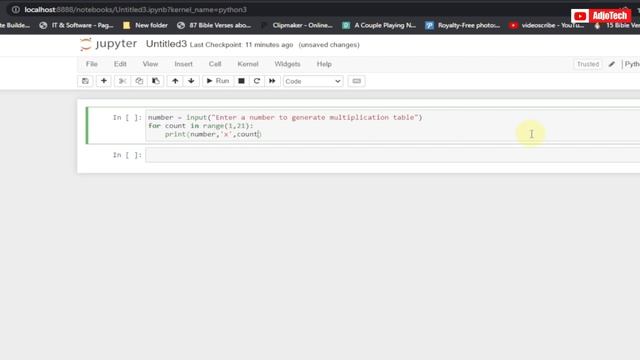Screen dimensions: 640x360
Task: Open the Cell menu
Action: pos(215,64)
